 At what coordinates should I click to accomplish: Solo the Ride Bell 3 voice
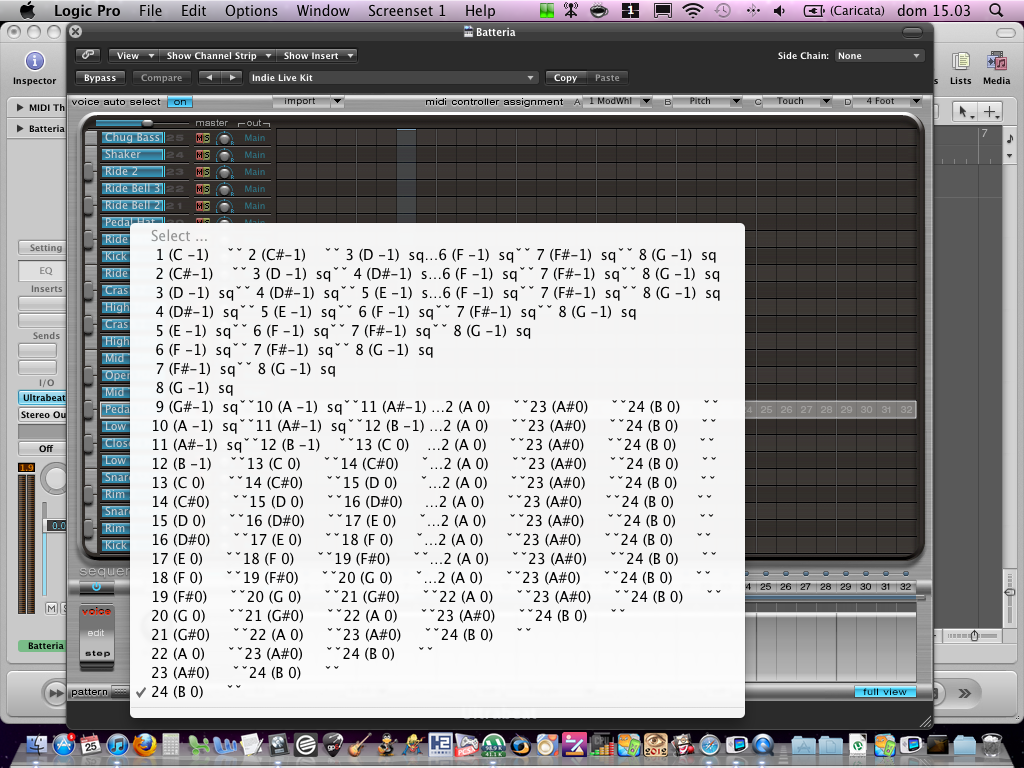[207, 189]
